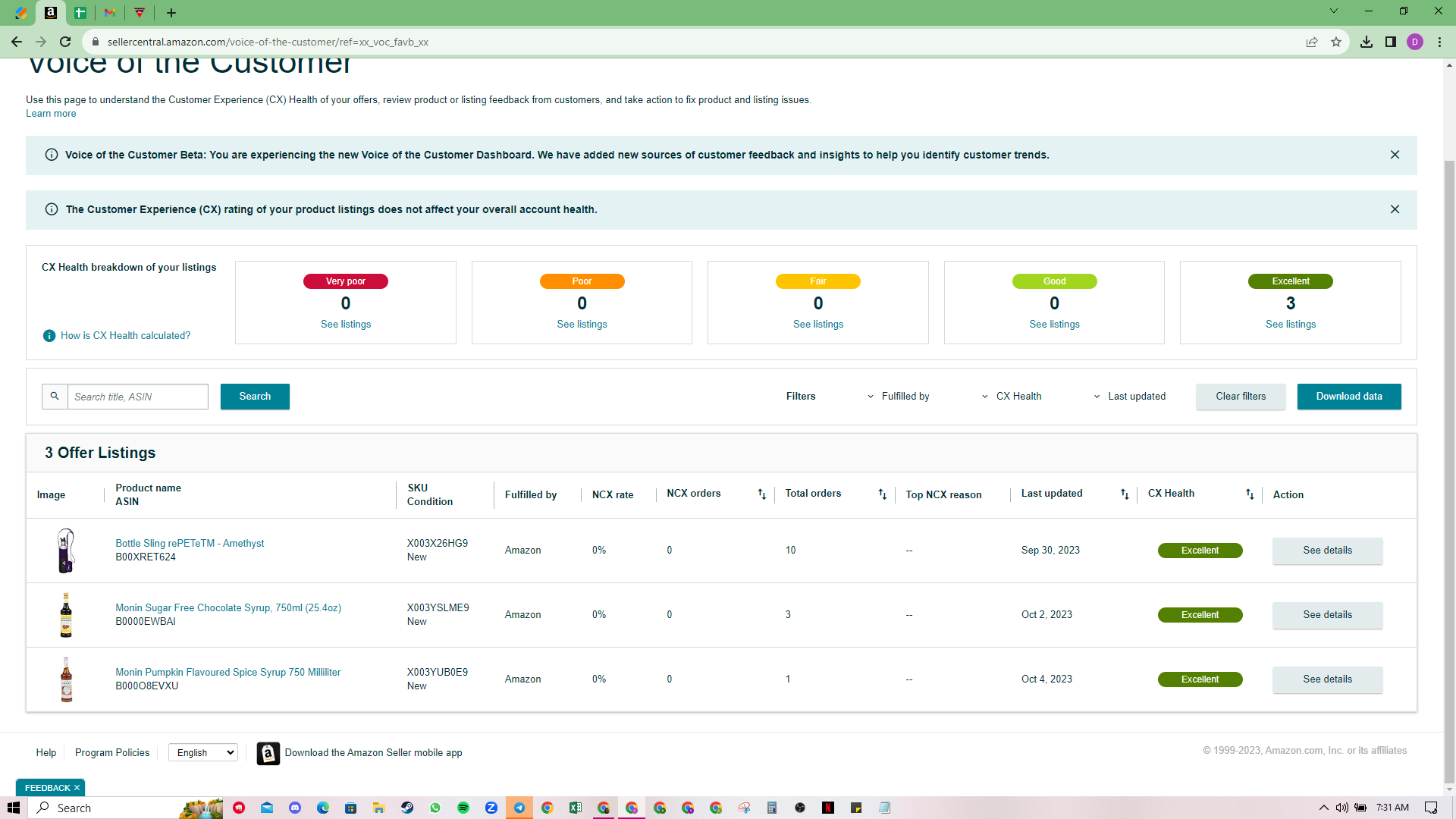Open Telegram from the taskbar
The width and height of the screenshot is (1456, 819).
(519, 808)
